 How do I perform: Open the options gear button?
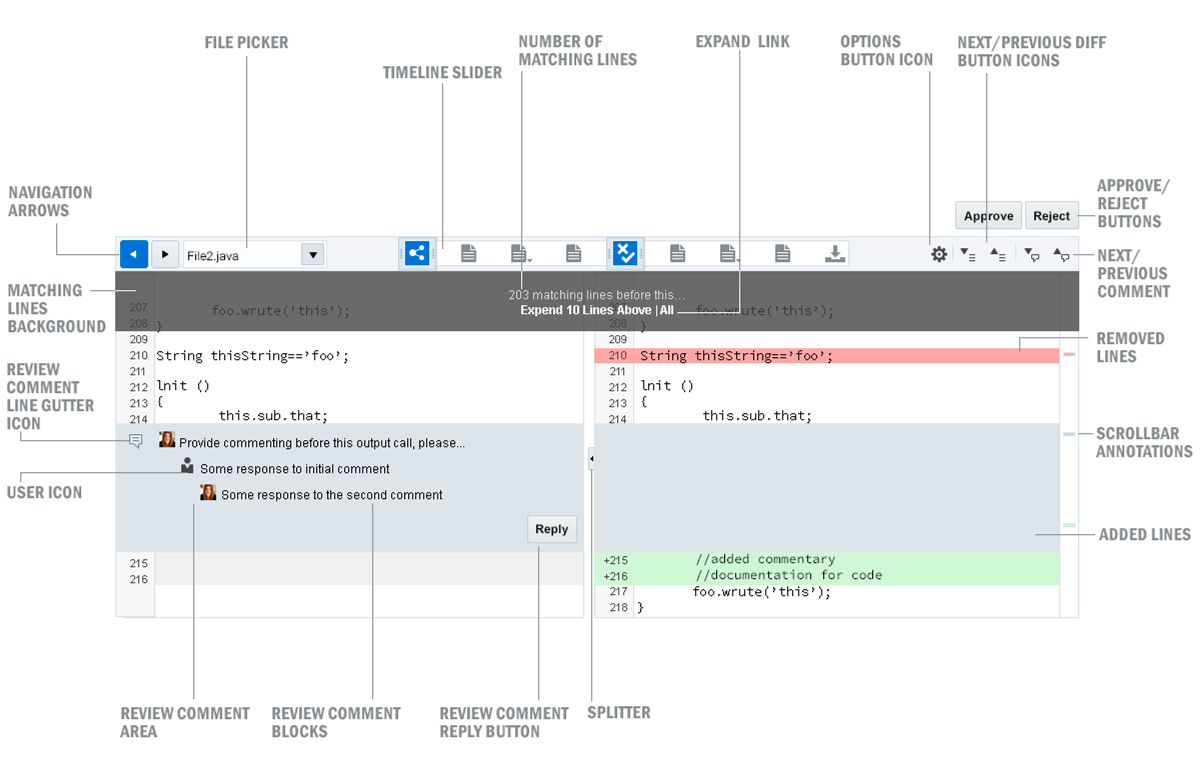[x=938, y=254]
